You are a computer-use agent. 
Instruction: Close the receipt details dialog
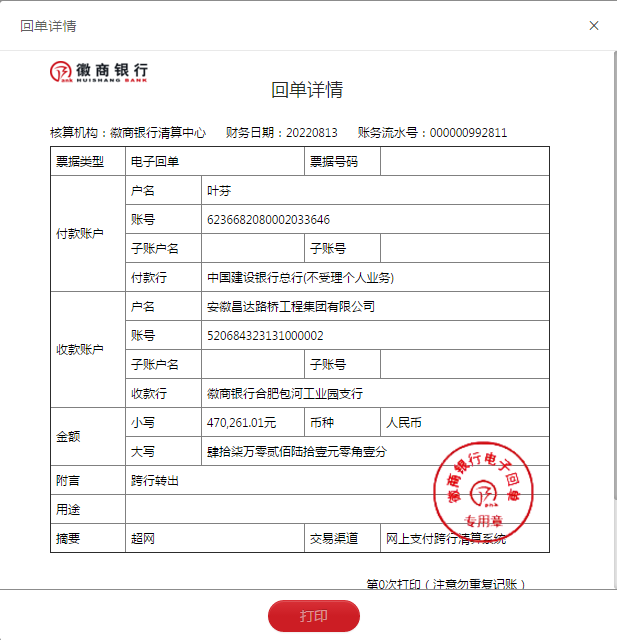coord(594,25)
